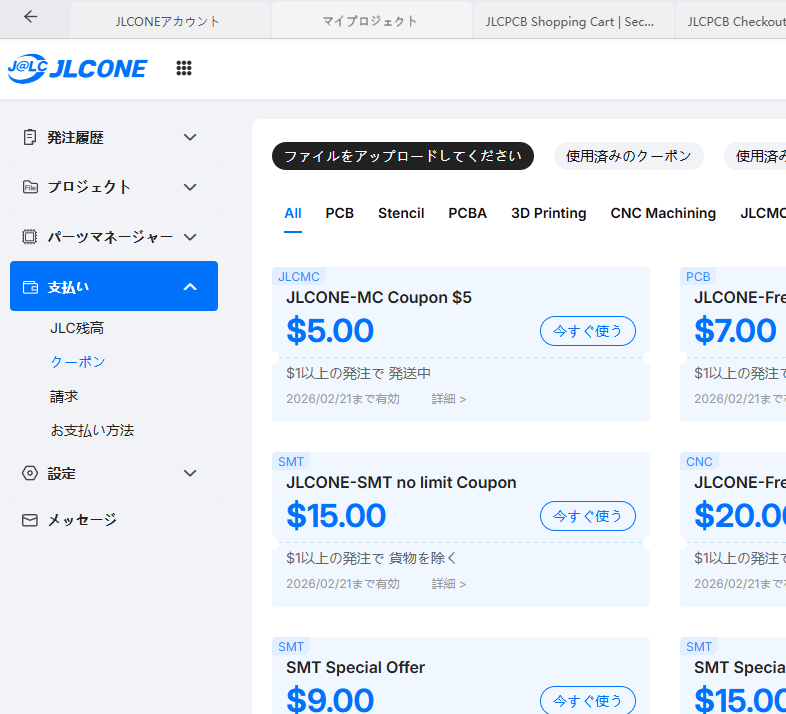Collapse the 支払い section chevron
Image resolution: width=786 pixels, height=714 pixels.
[190, 287]
